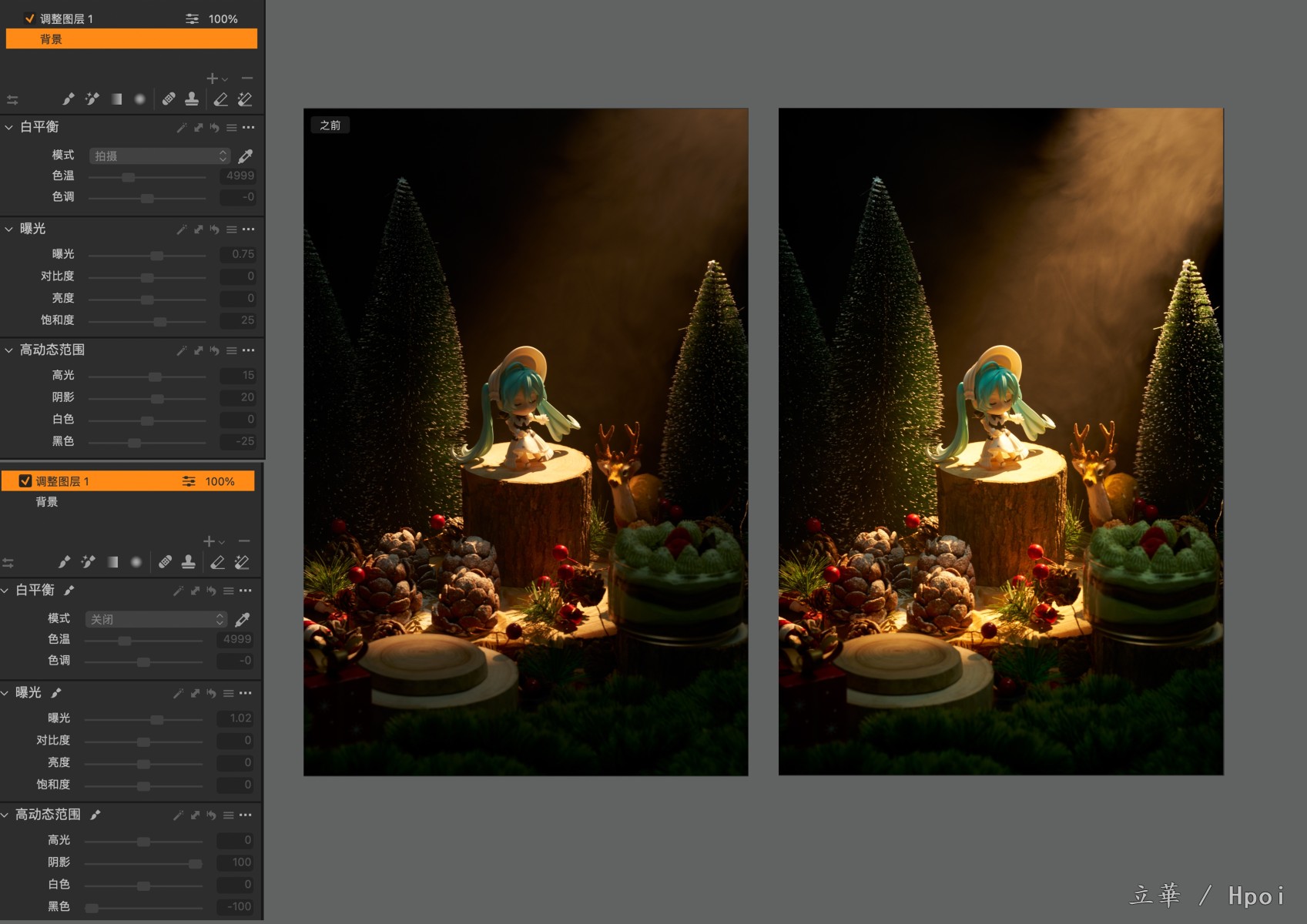Collapse 高动态范围 section with 高光 15
Screen dimensions: 1307x924
pos(9,350)
